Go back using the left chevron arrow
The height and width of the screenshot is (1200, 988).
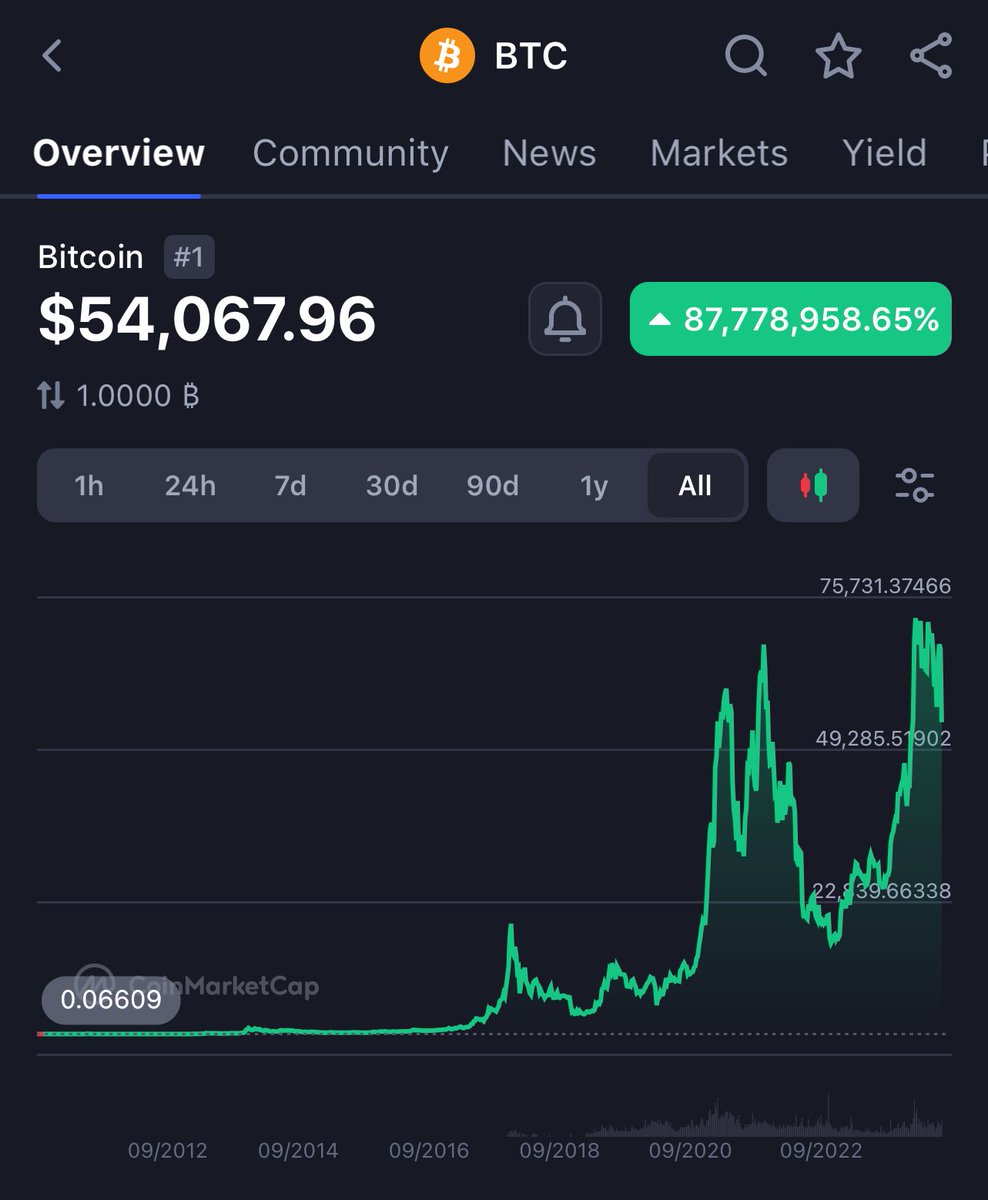click(53, 56)
